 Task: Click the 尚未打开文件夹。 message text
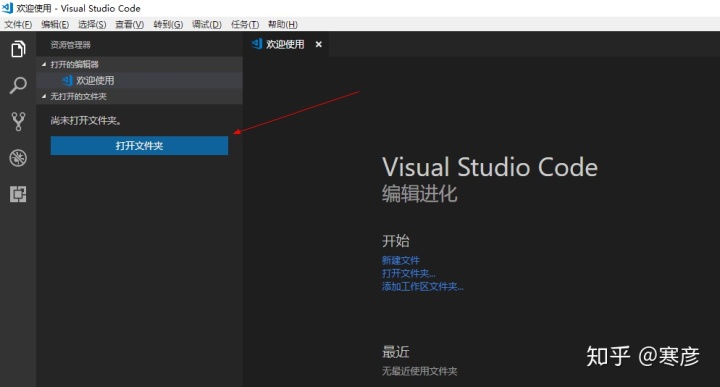[86, 121]
